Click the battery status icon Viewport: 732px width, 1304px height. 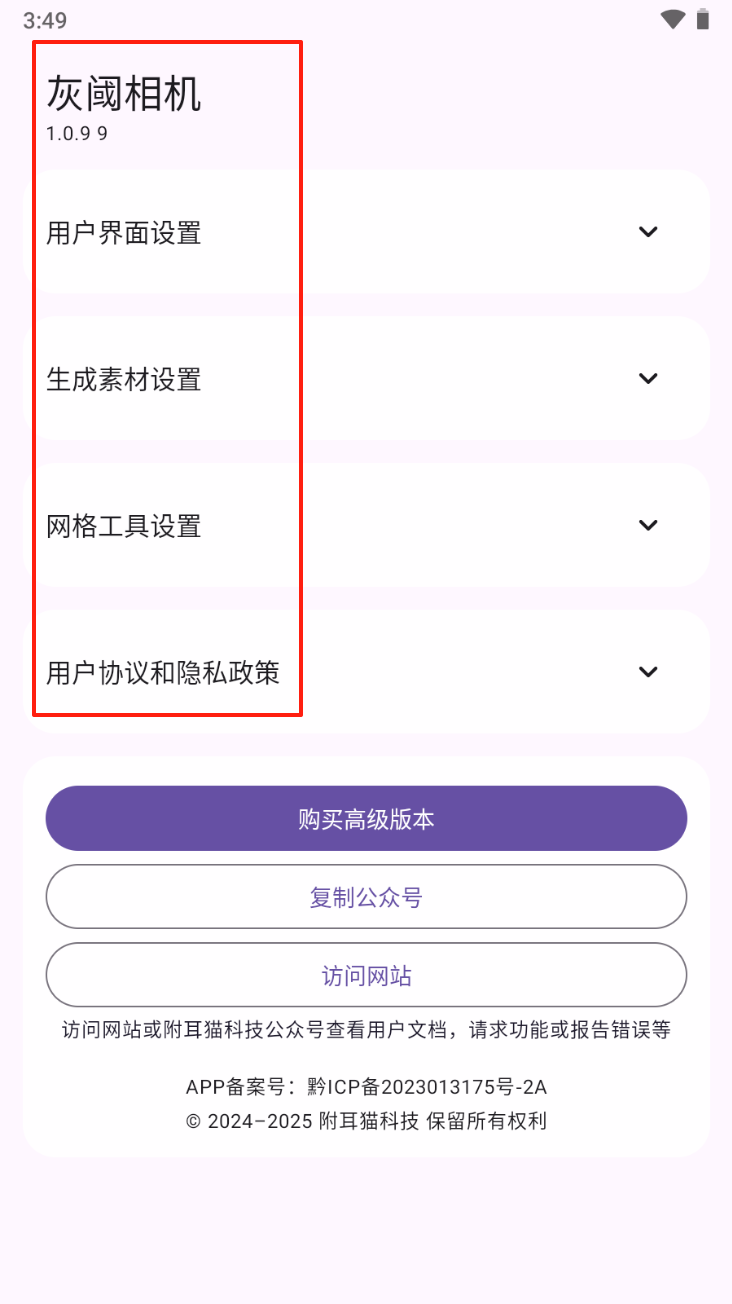tap(703, 19)
